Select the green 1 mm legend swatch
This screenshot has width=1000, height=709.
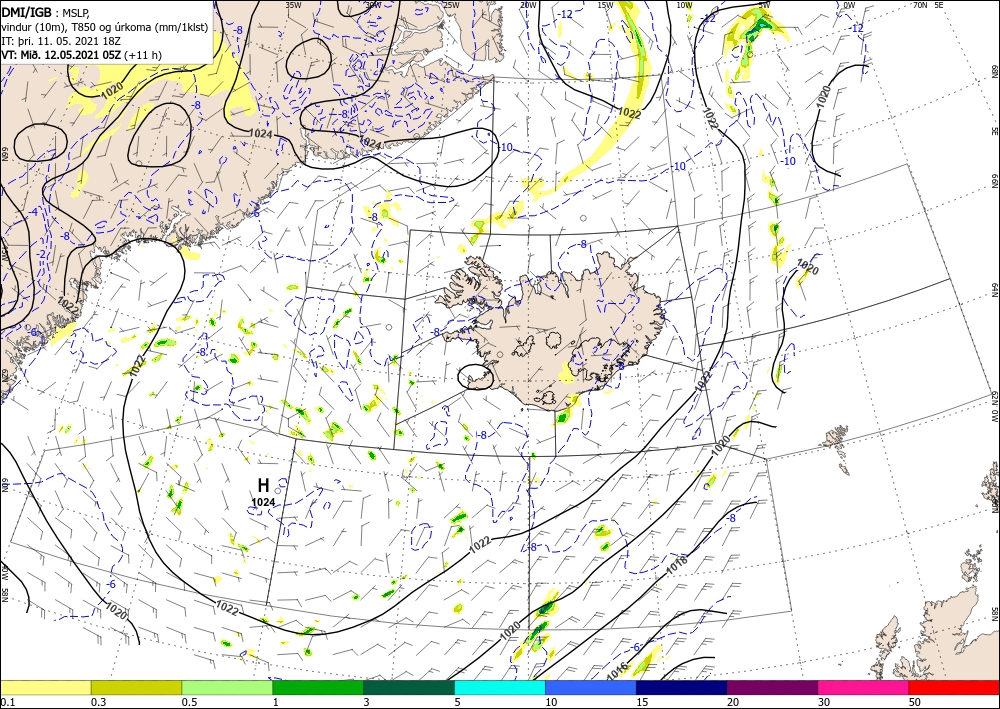[318, 687]
